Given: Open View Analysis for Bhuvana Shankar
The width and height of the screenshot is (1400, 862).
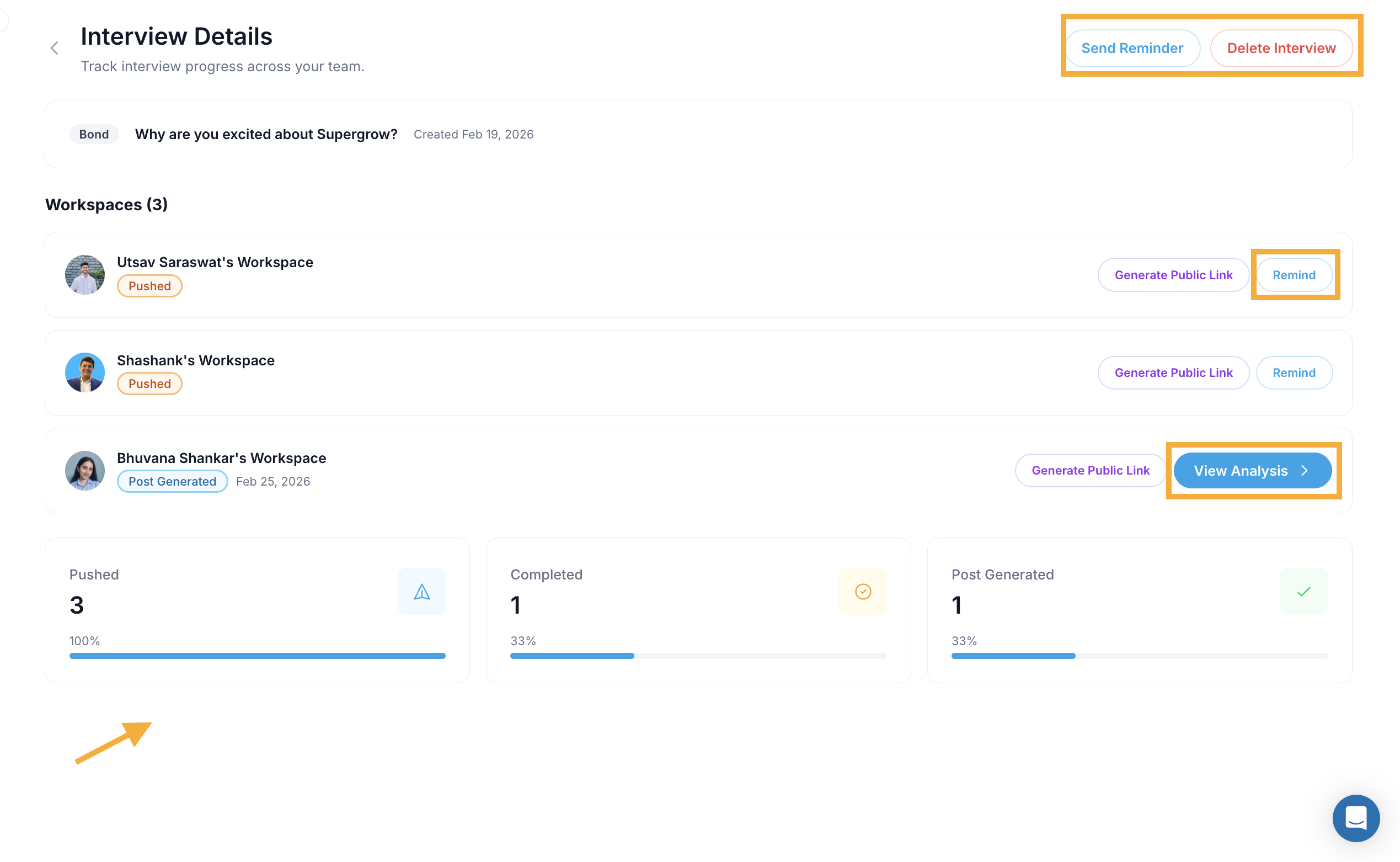Looking at the screenshot, I should 1252,470.
